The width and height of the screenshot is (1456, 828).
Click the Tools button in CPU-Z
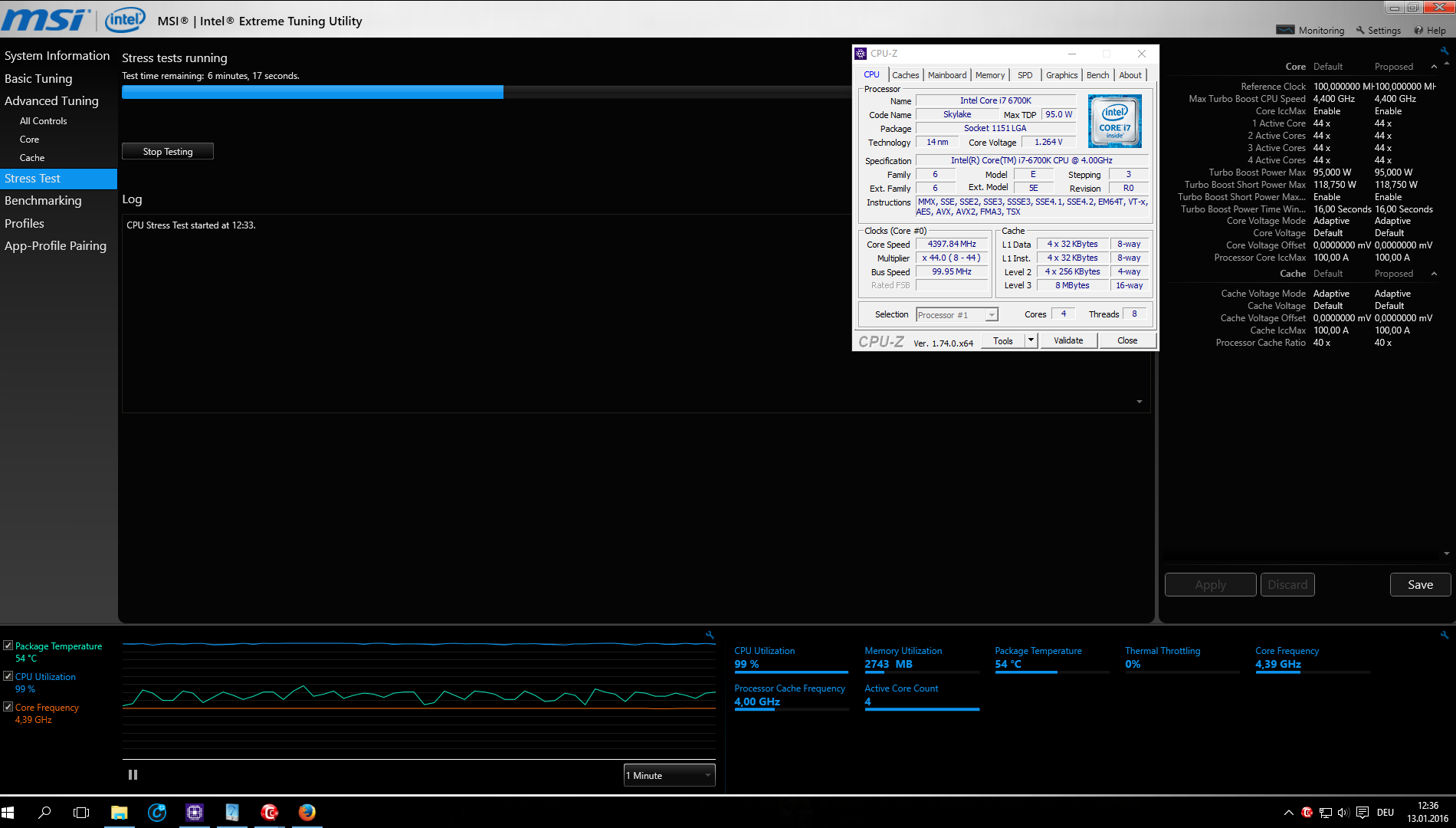pos(1003,340)
